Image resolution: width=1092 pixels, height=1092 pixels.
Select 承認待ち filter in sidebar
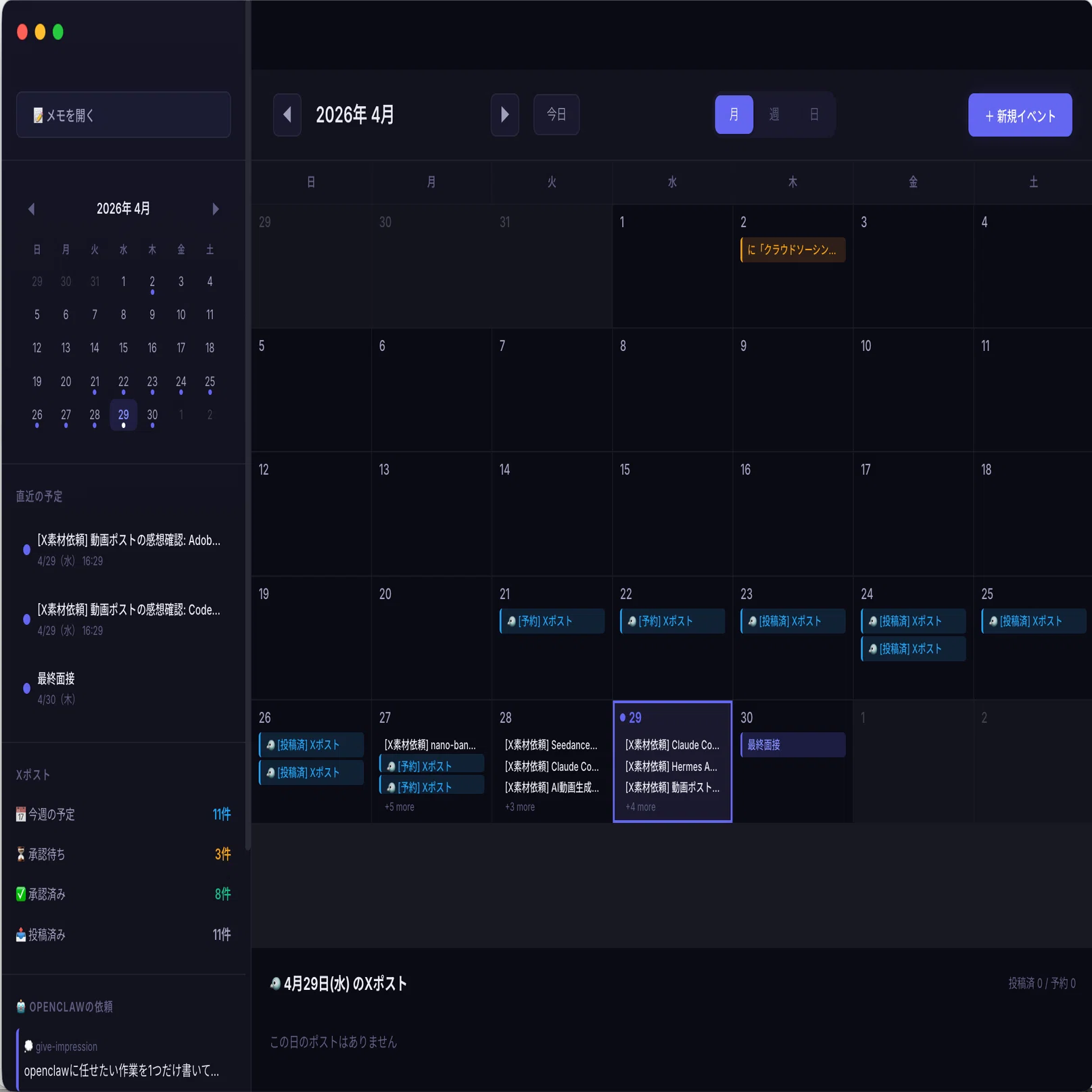click(x=123, y=855)
